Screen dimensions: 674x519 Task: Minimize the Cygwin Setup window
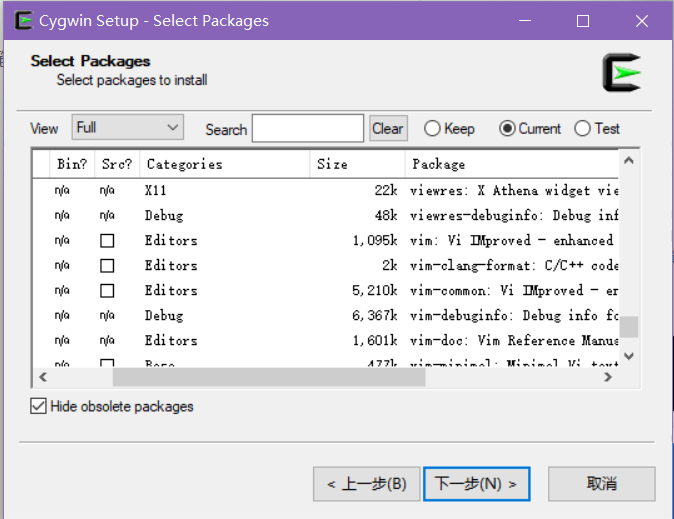pos(525,21)
